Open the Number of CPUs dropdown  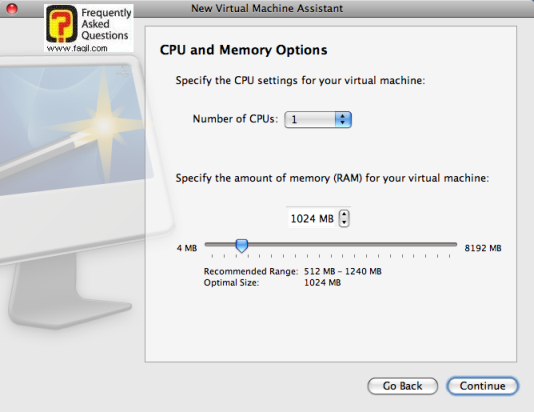point(317,120)
